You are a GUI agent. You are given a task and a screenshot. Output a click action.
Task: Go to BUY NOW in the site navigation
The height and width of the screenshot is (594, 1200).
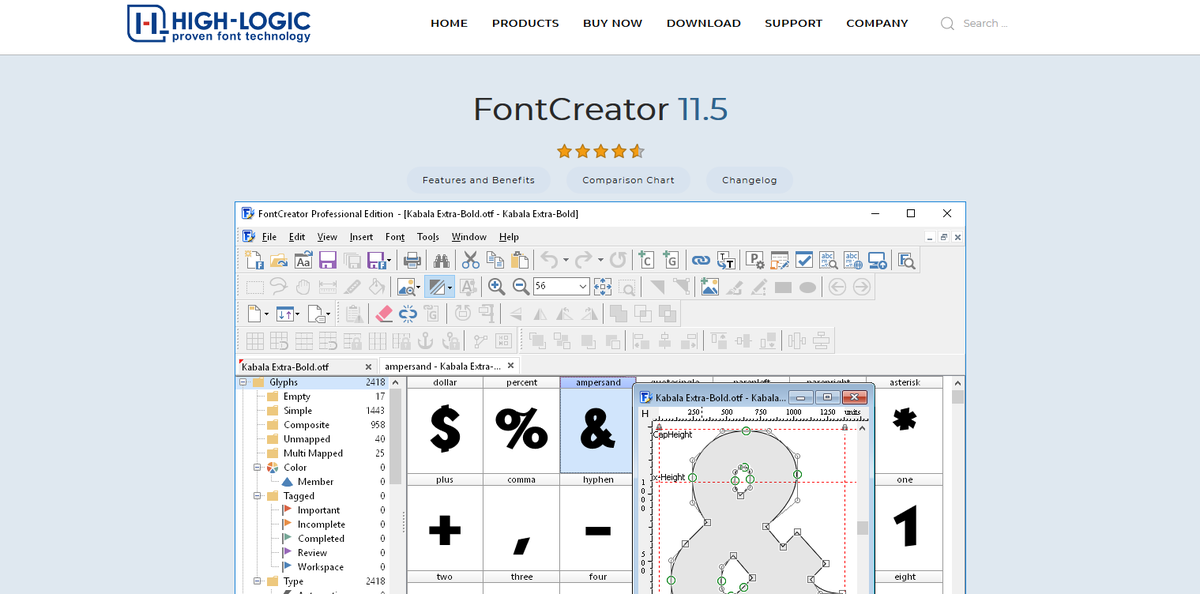coord(613,23)
